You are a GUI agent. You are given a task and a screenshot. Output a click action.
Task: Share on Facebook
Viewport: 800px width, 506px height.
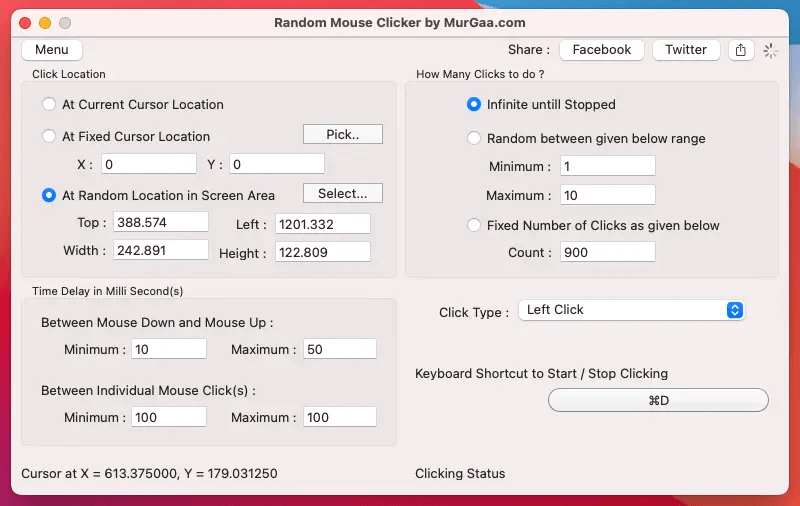(x=602, y=50)
